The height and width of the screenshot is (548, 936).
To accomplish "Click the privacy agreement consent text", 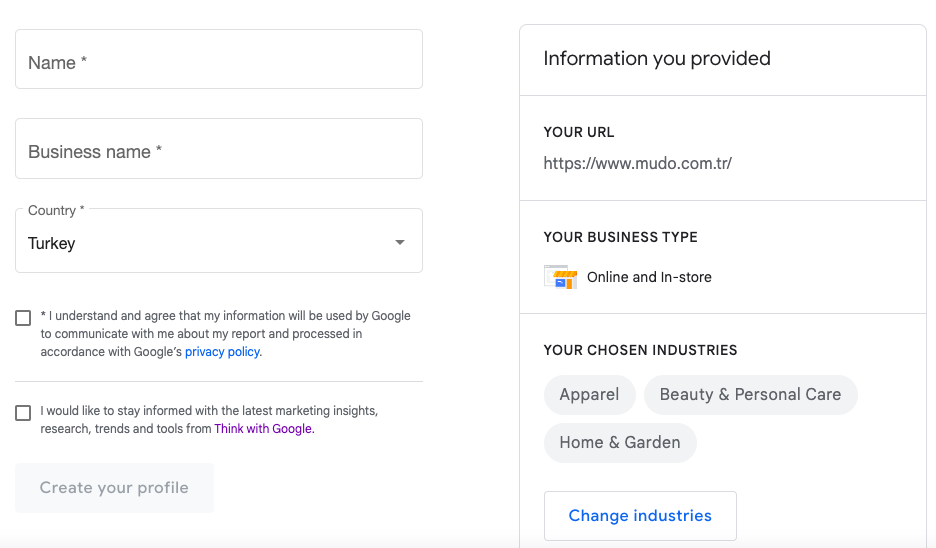I will coord(226,334).
